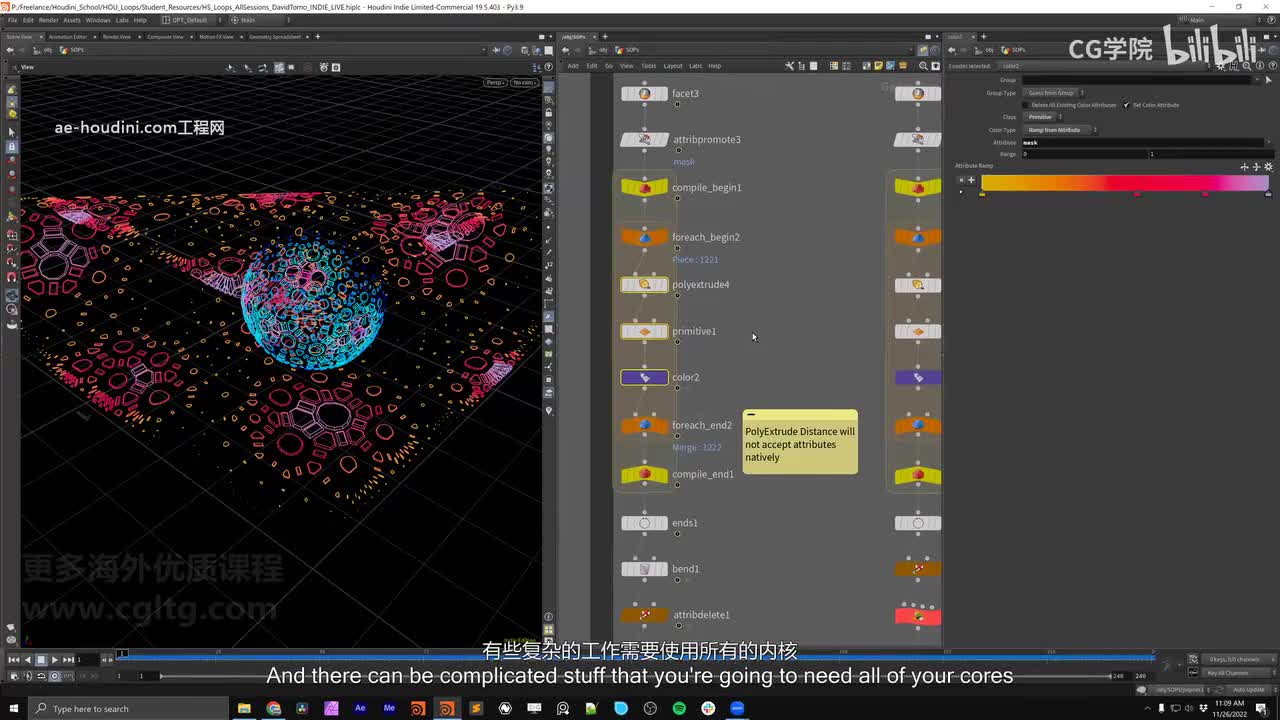Open Spotify from the Windows taskbar
Image resolution: width=1280 pixels, height=720 pixels.
click(x=679, y=708)
